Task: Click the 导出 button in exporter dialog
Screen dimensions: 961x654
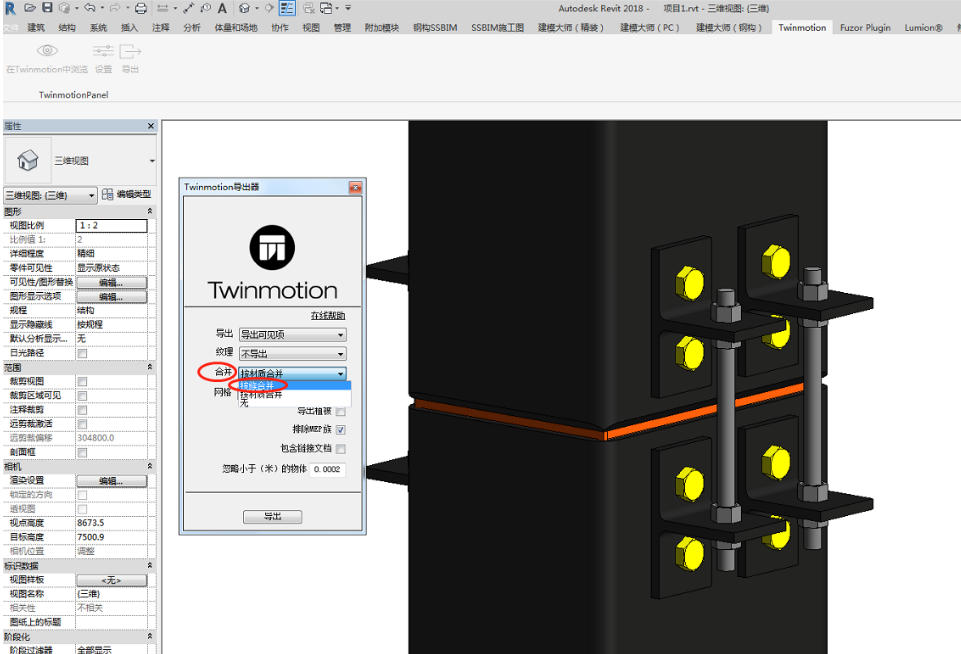Action: coord(272,517)
